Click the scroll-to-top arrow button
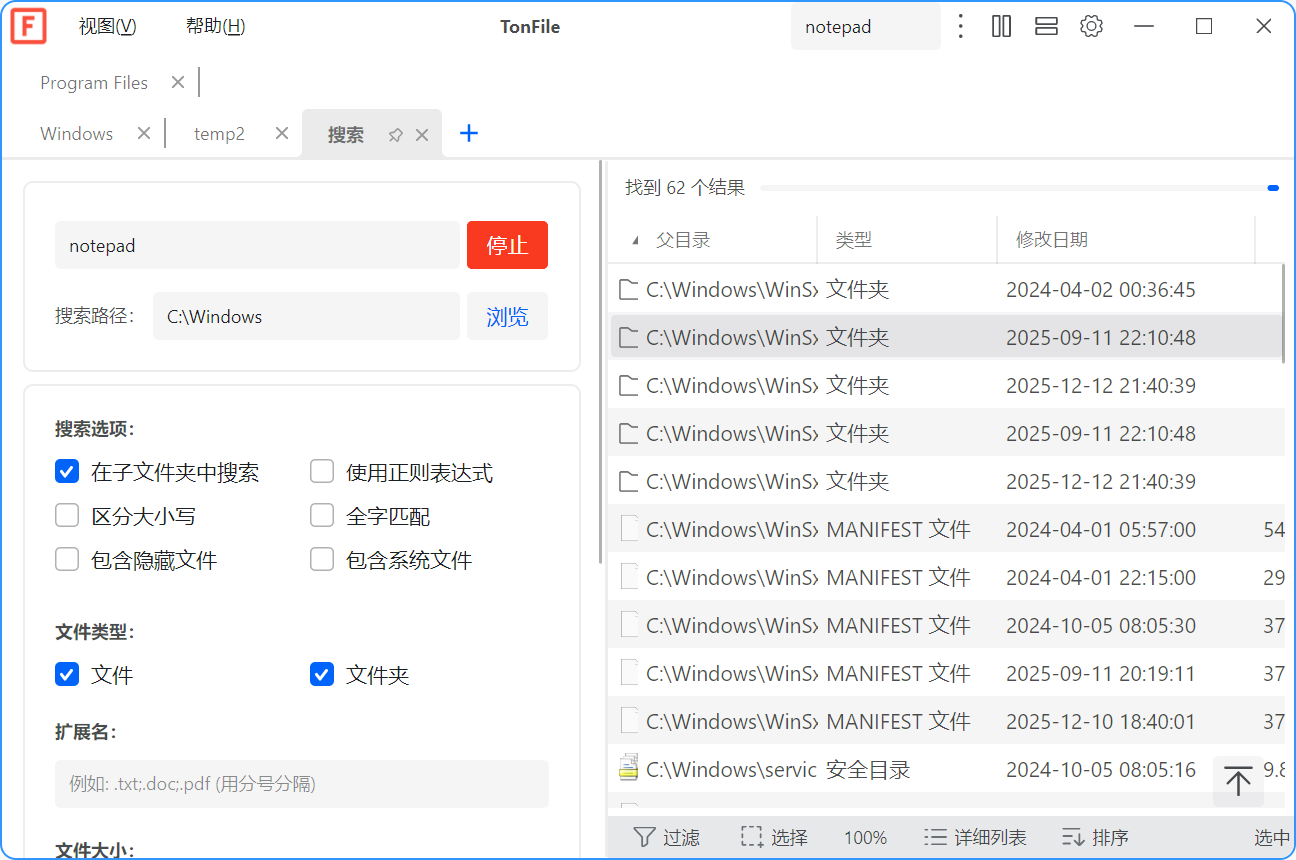1296x860 pixels. [1238, 781]
